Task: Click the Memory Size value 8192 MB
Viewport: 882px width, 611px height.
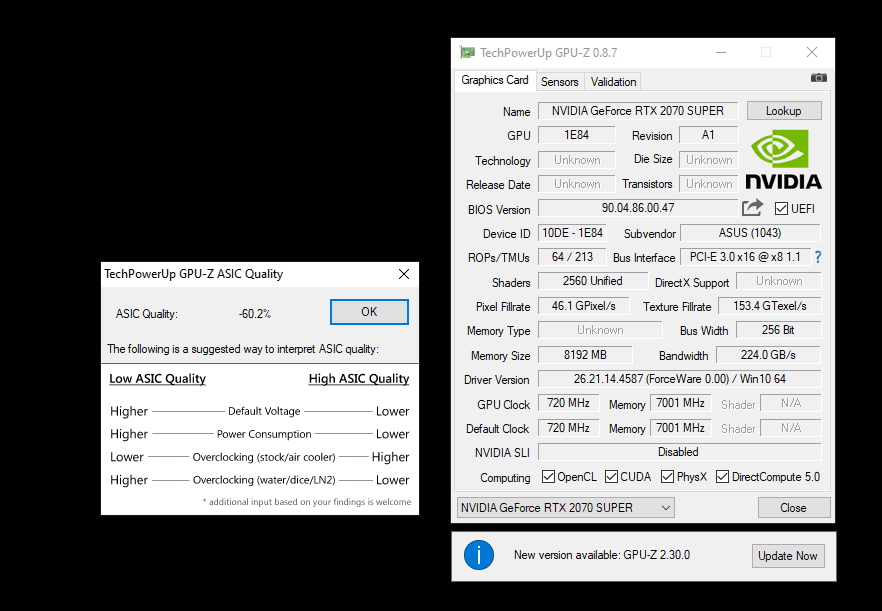Action: [585, 355]
